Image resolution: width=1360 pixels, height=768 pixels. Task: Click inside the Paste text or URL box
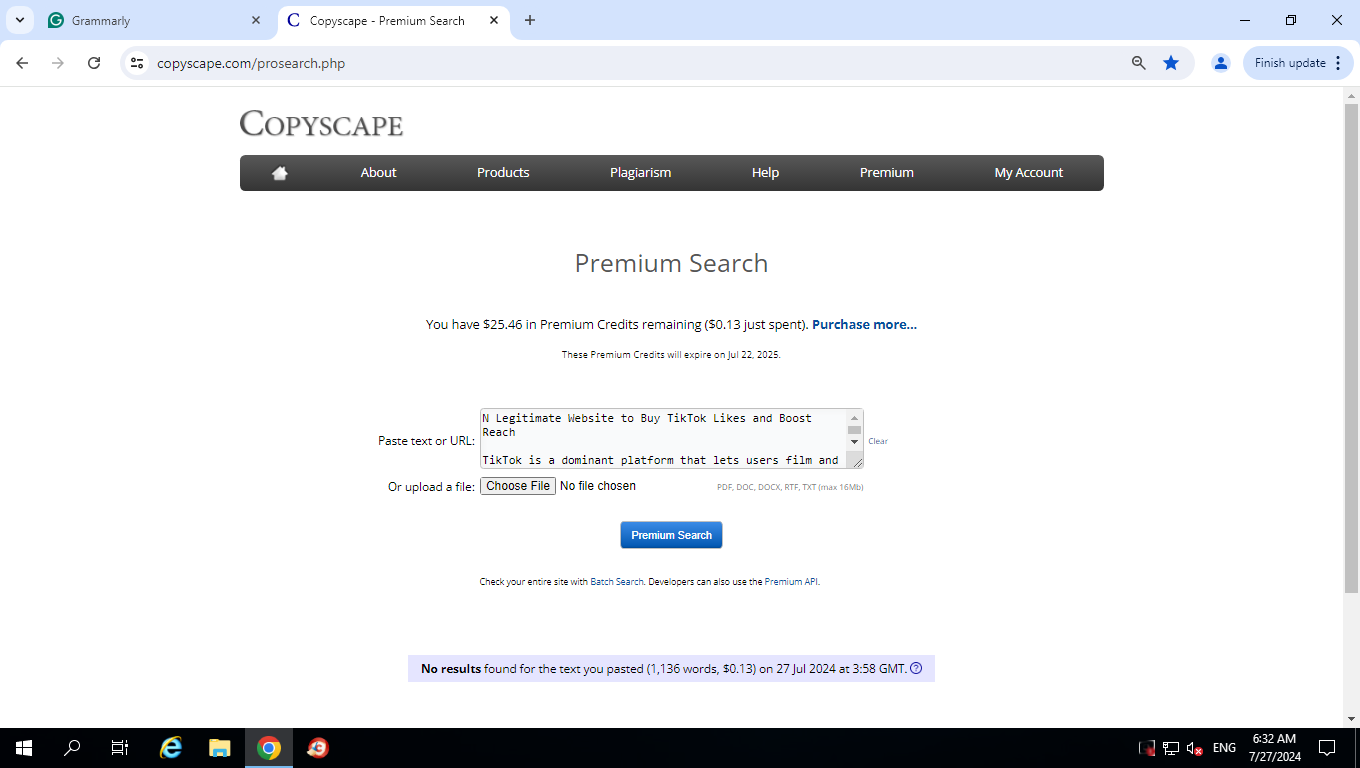664,439
